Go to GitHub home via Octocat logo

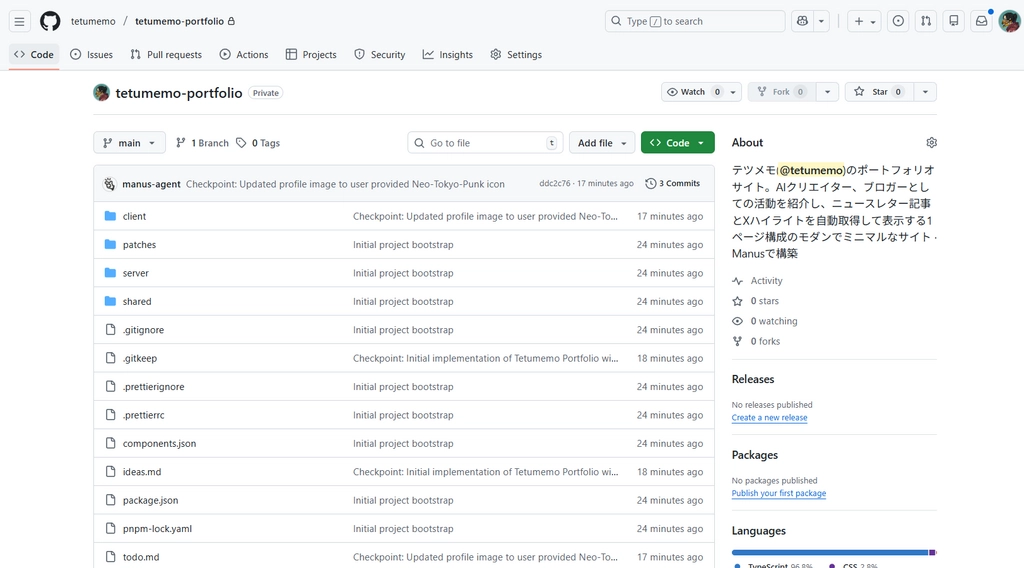50,22
